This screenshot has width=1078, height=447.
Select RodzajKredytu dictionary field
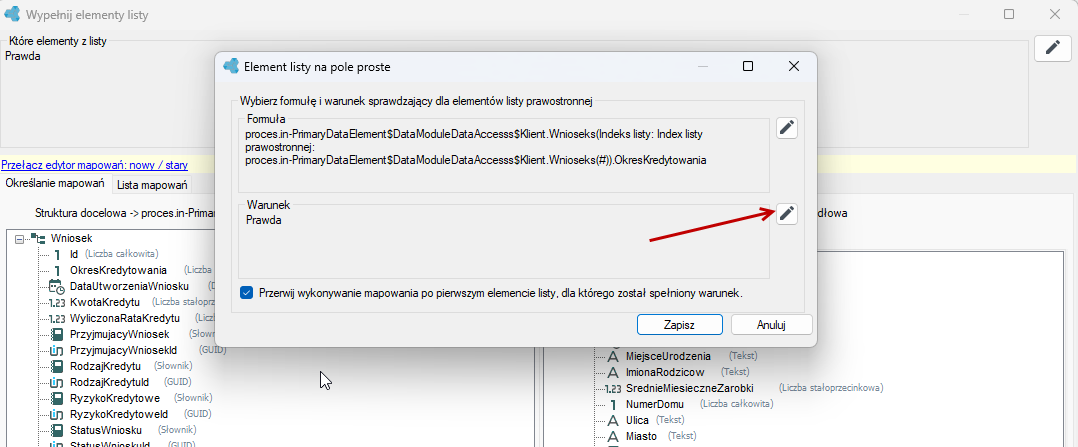click(x=105, y=366)
